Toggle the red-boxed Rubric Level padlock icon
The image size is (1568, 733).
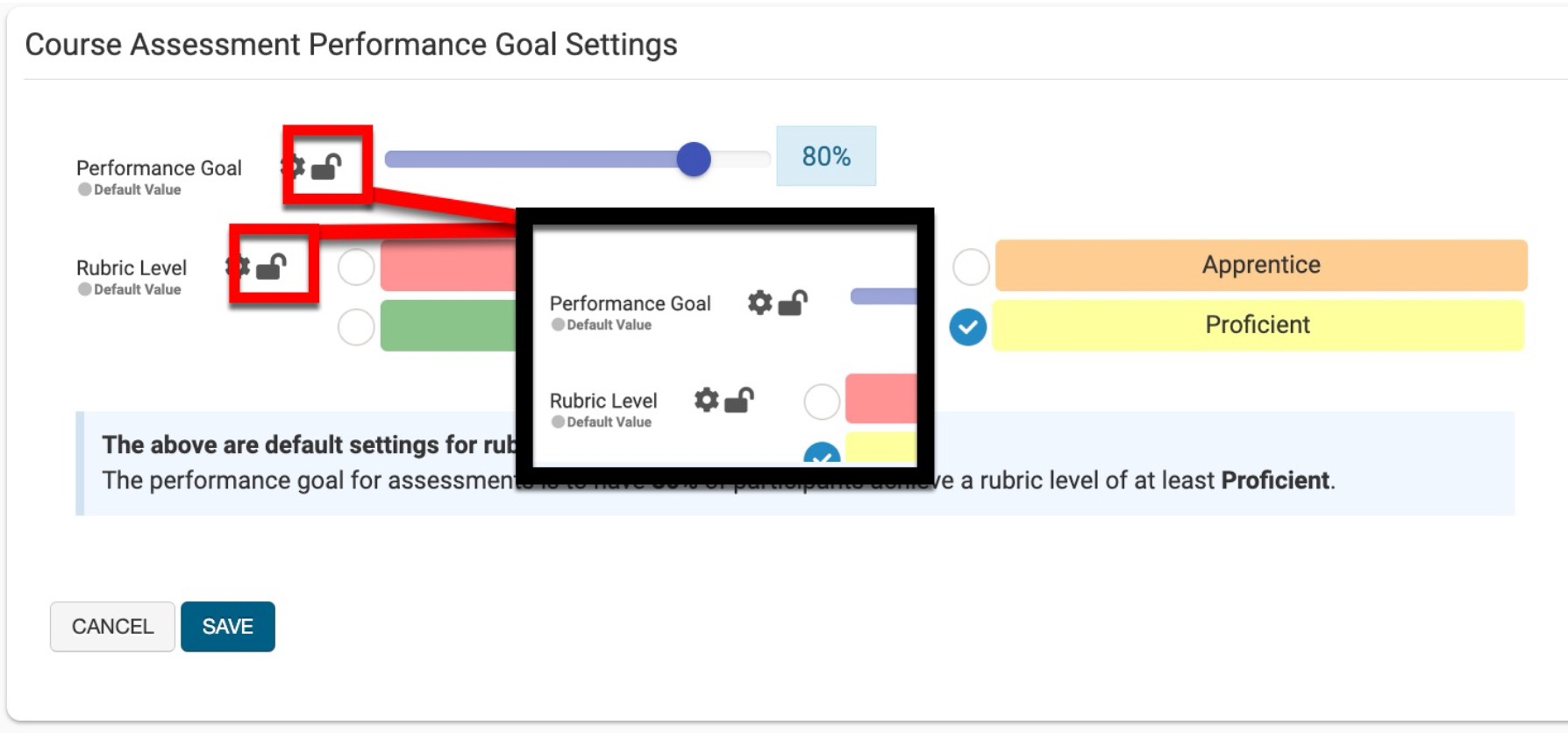point(271,266)
